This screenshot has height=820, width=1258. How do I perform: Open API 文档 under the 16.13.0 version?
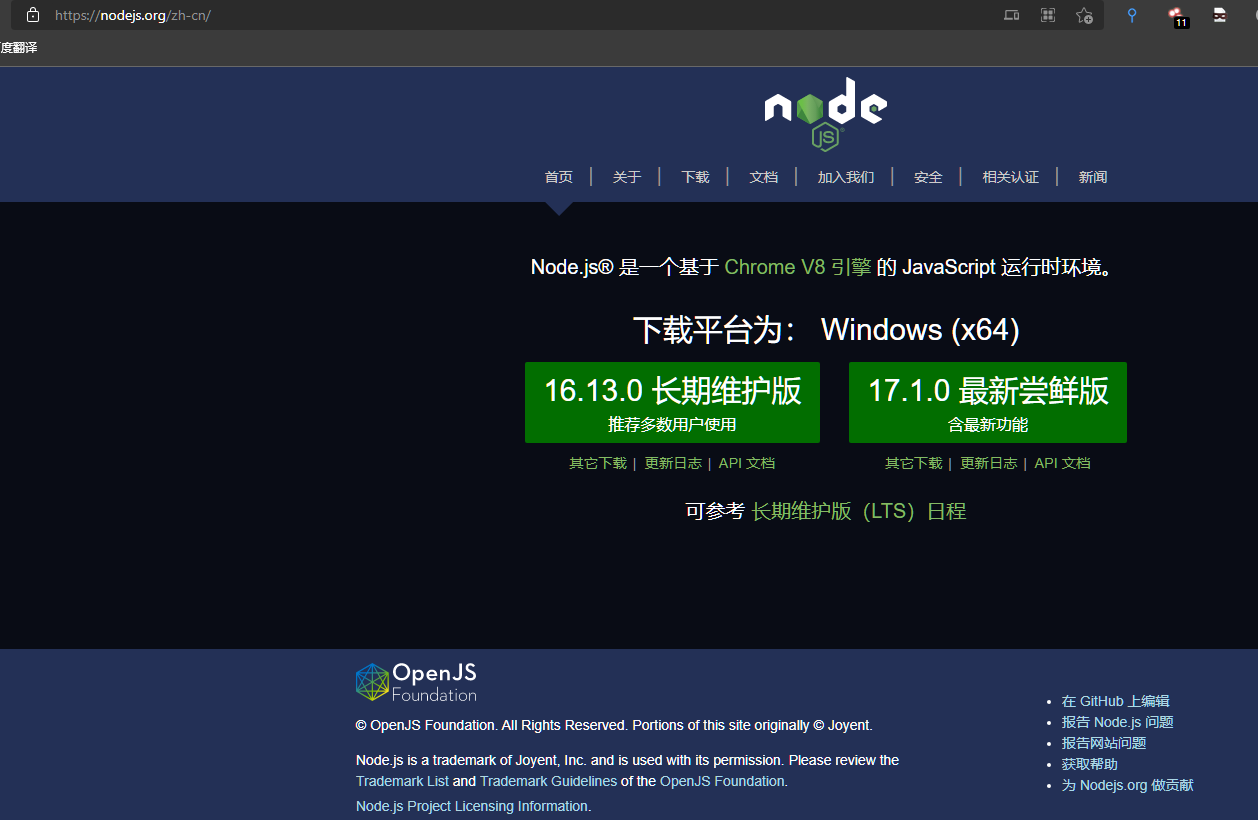coord(747,463)
